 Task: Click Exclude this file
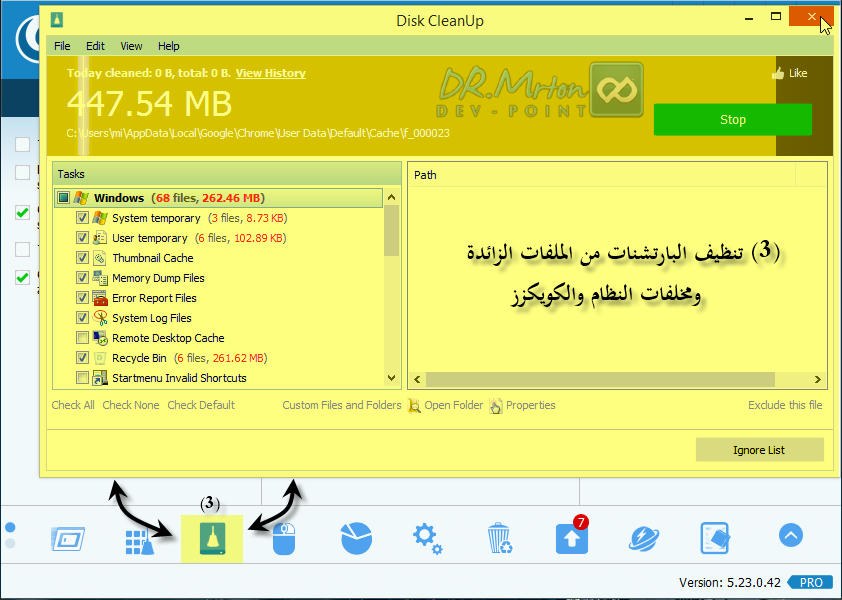tap(785, 405)
